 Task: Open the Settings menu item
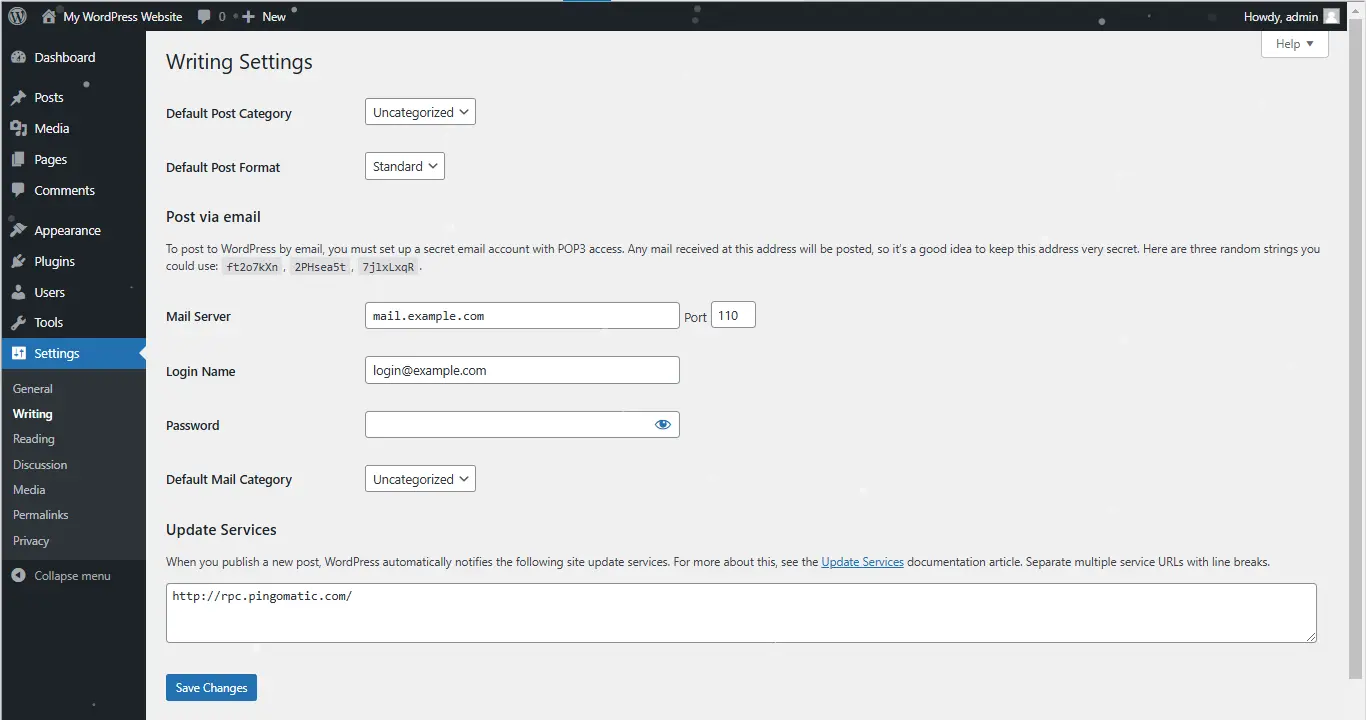point(73,353)
